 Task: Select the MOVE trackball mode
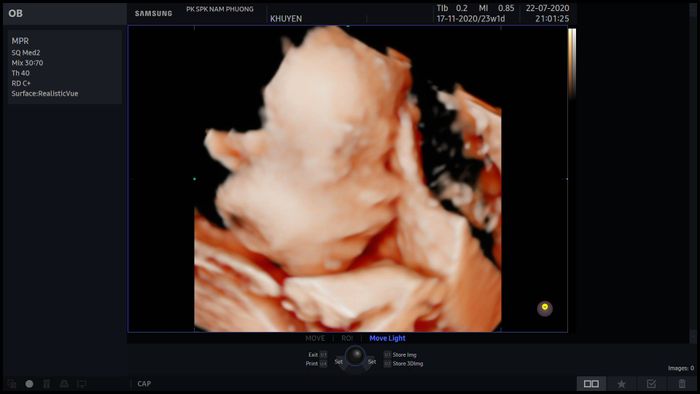(315, 338)
